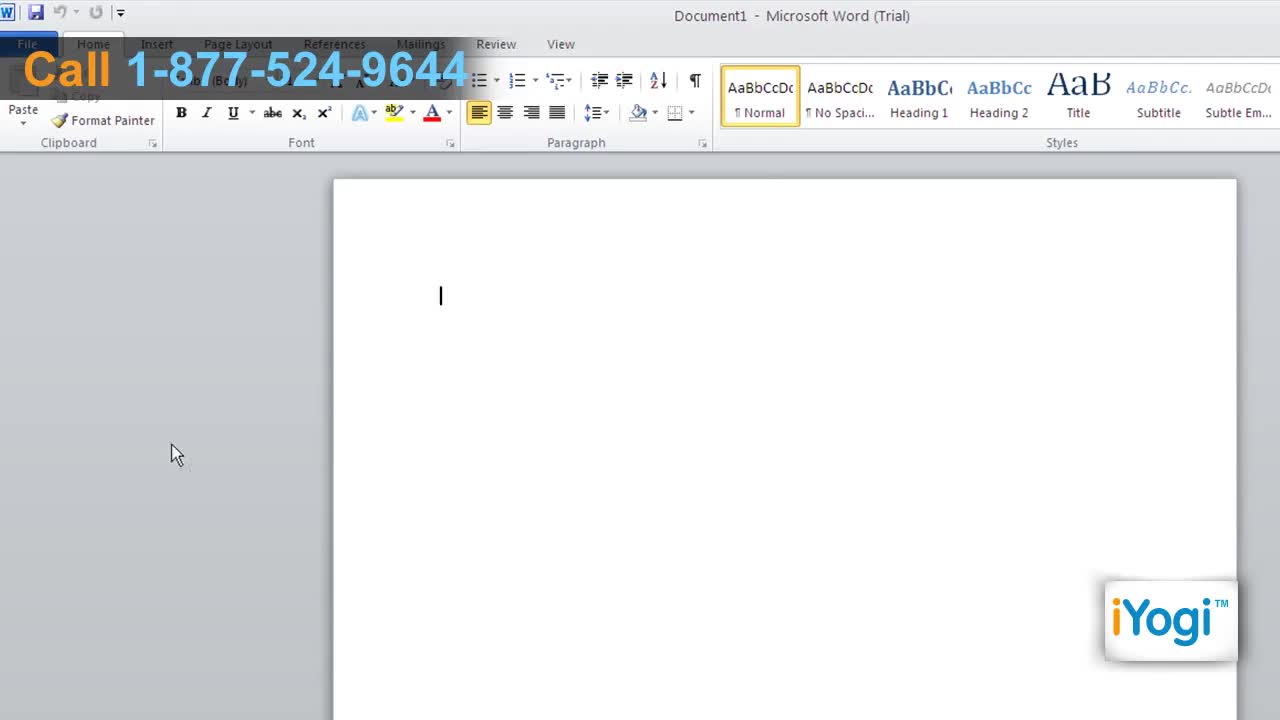Toggle Italic formatting

point(207,113)
